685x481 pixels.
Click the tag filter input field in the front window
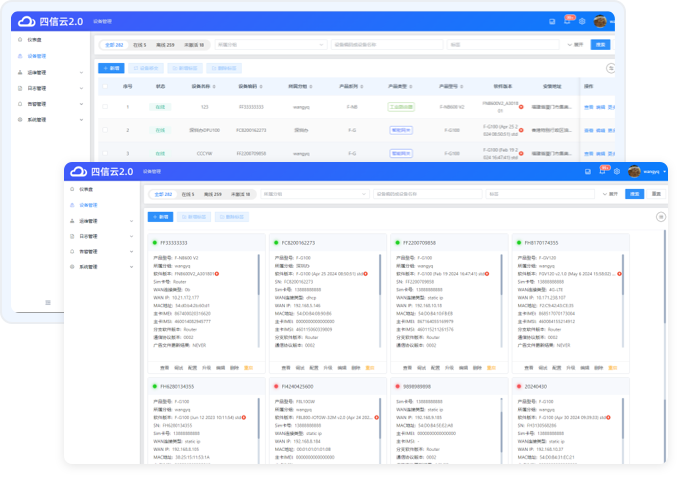tap(540, 194)
